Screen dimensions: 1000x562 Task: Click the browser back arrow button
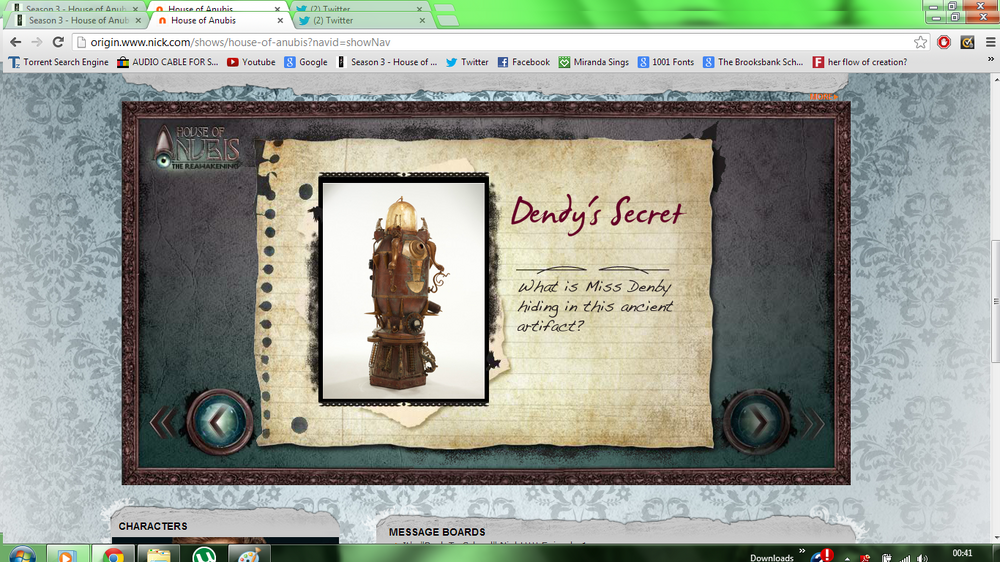coord(15,42)
